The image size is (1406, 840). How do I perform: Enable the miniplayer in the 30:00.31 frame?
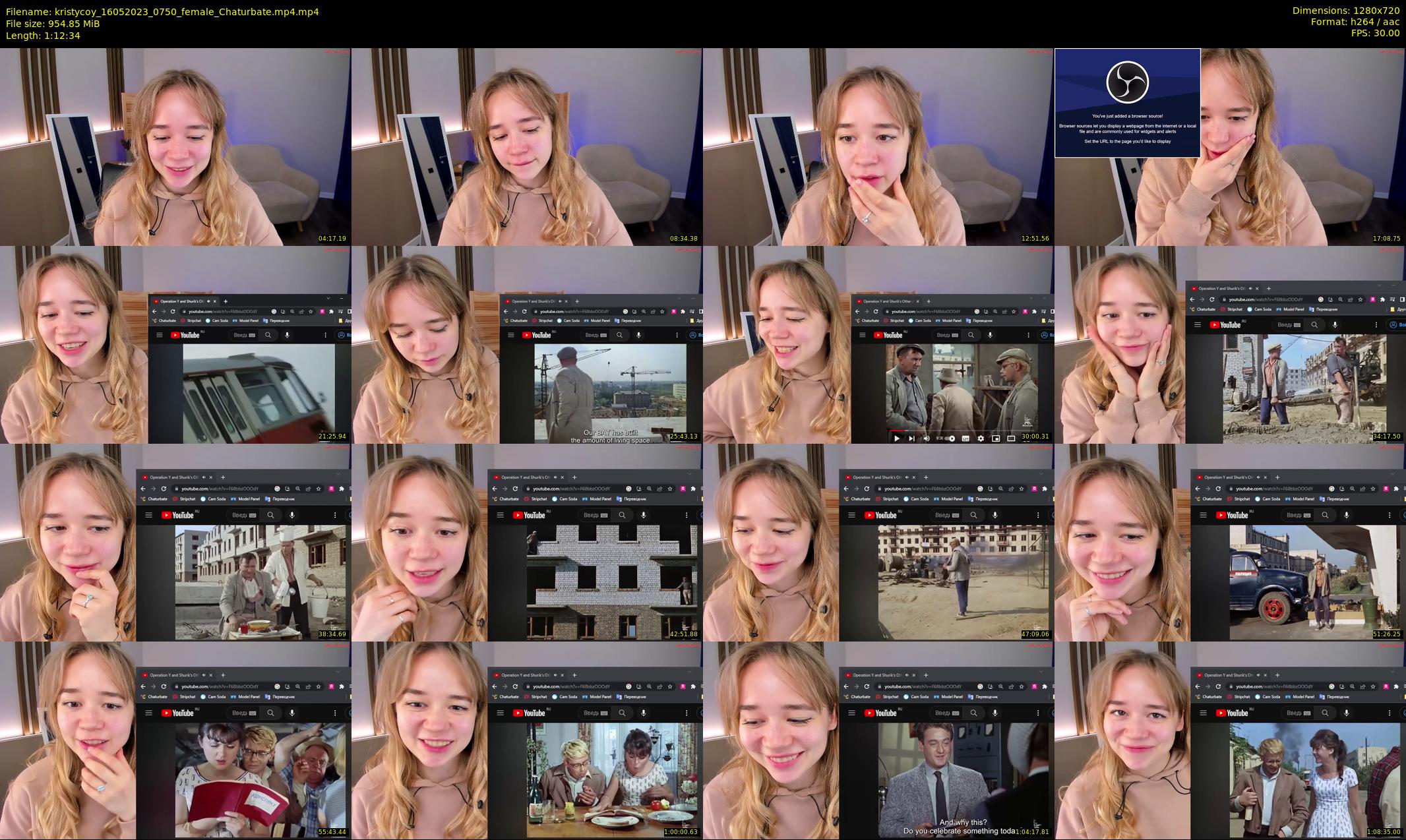pos(996,438)
